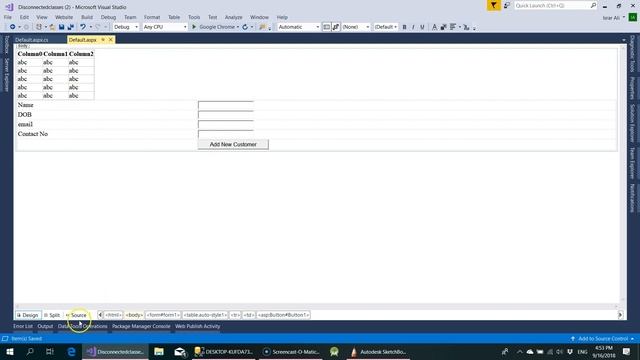
Task: Open Microsoft Edge from the taskbar
Action: point(71,351)
